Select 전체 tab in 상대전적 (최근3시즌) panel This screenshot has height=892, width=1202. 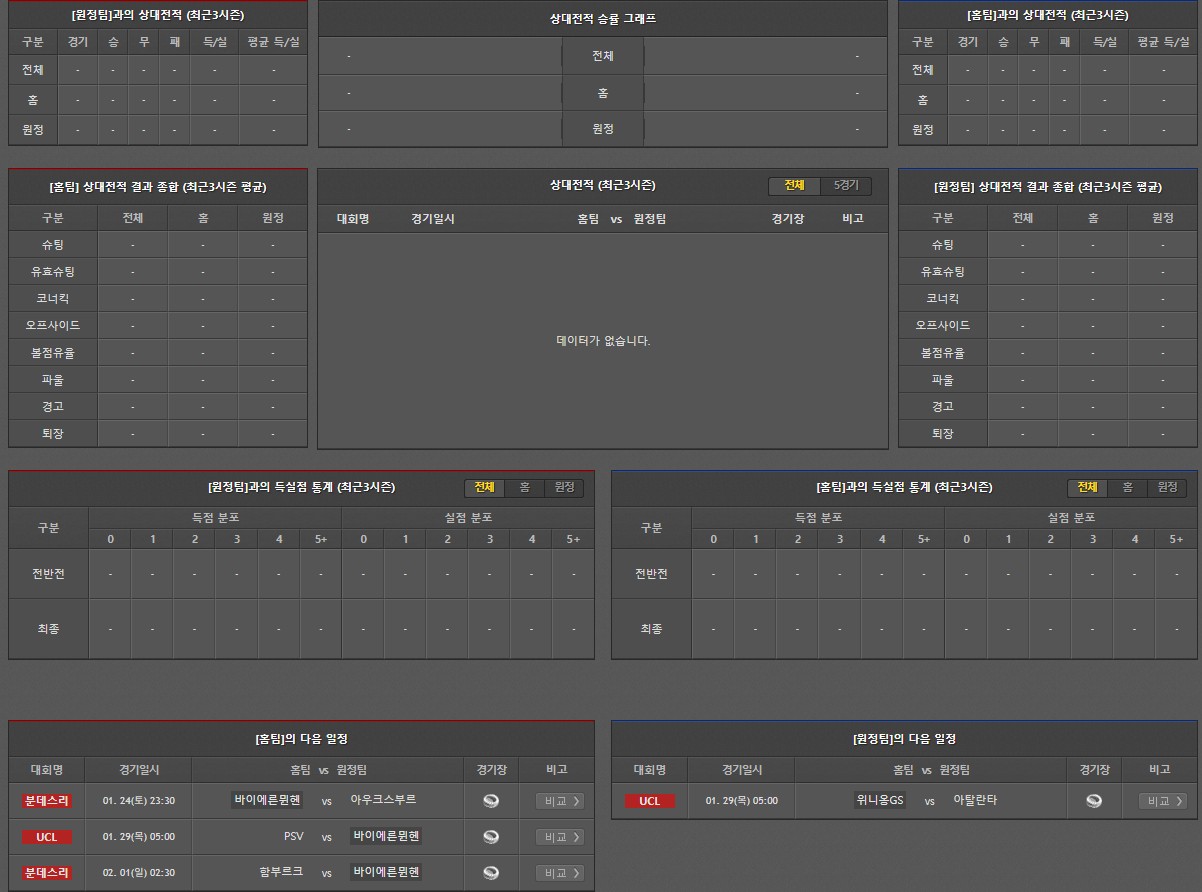pyautogui.click(x=794, y=186)
